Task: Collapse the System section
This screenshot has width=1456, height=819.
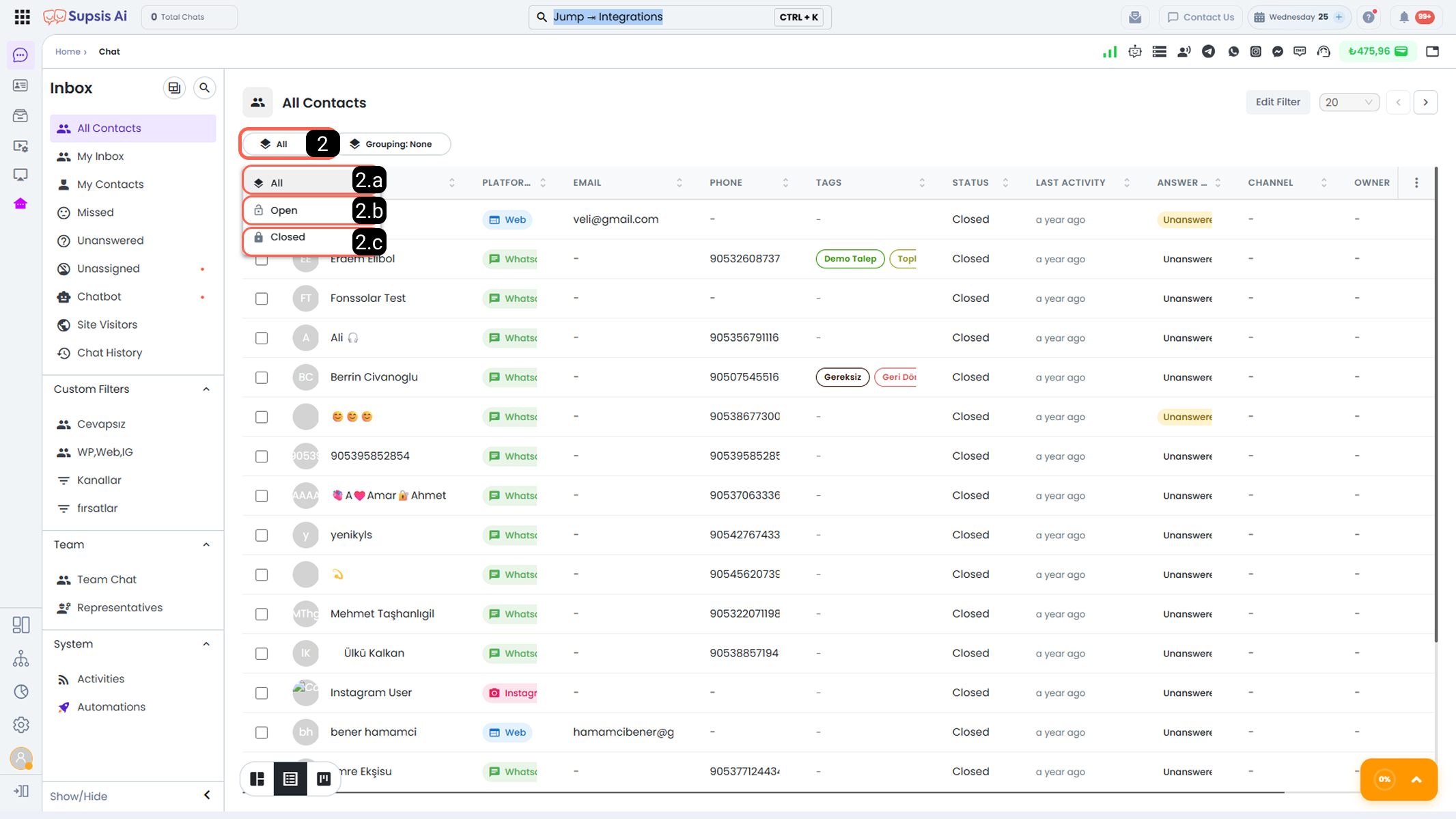Action: (206, 644)
